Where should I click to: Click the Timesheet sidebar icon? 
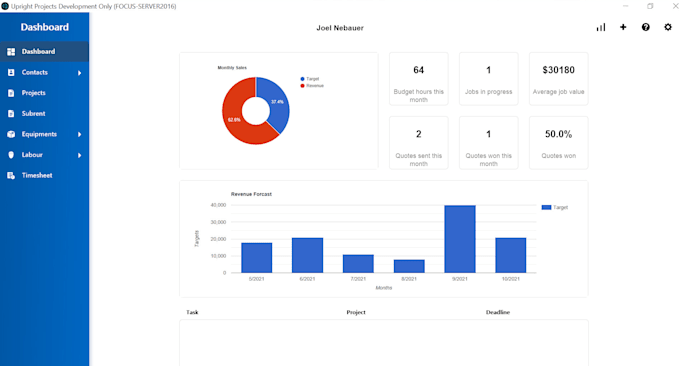point(11,176)
